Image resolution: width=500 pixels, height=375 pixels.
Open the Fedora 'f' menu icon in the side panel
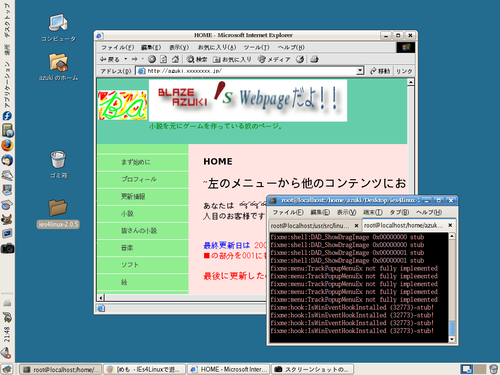click(7, 116)
